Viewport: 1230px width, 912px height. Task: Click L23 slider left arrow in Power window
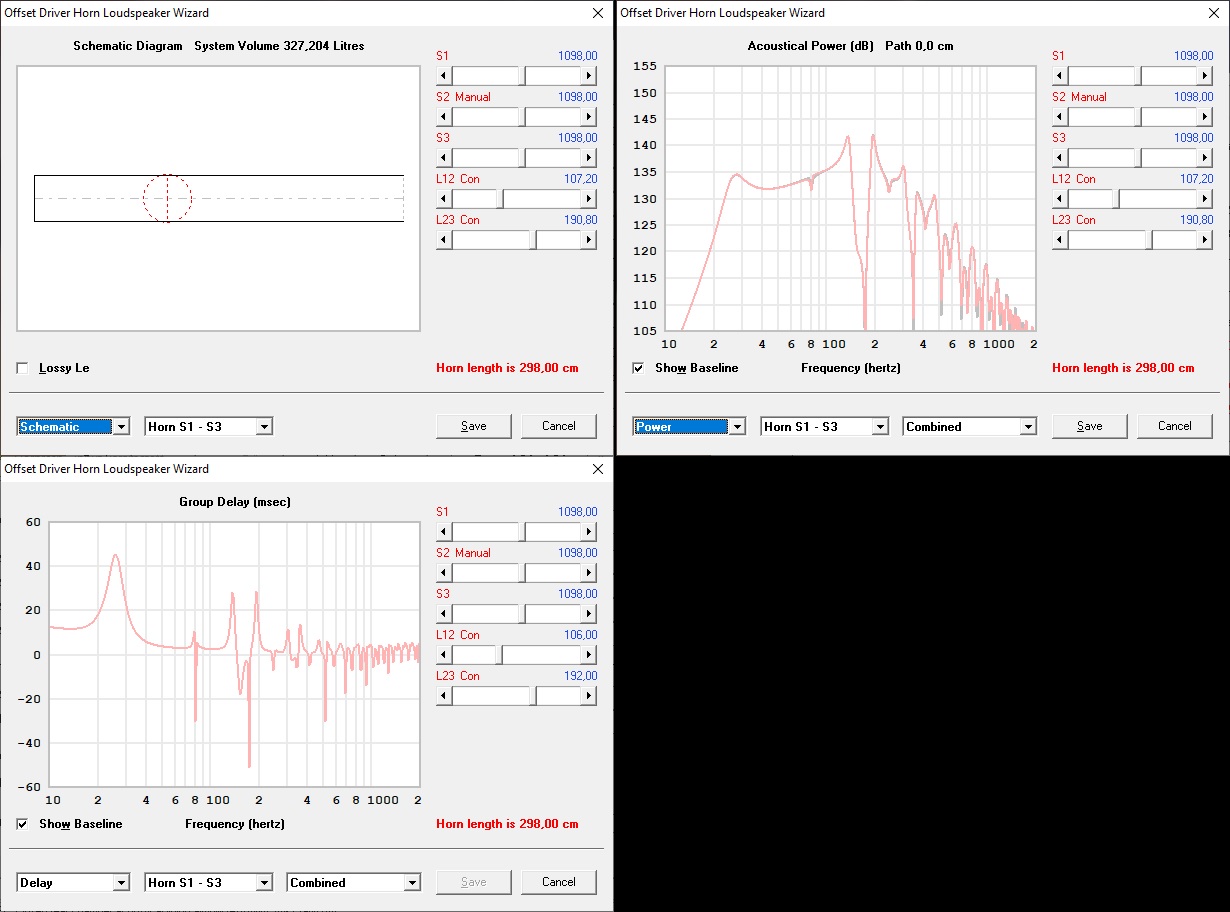tap(1060, 240)
